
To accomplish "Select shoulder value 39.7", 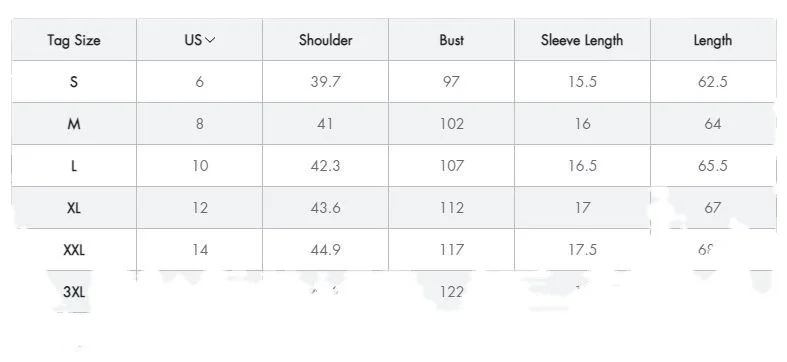I will click(325, 82).
